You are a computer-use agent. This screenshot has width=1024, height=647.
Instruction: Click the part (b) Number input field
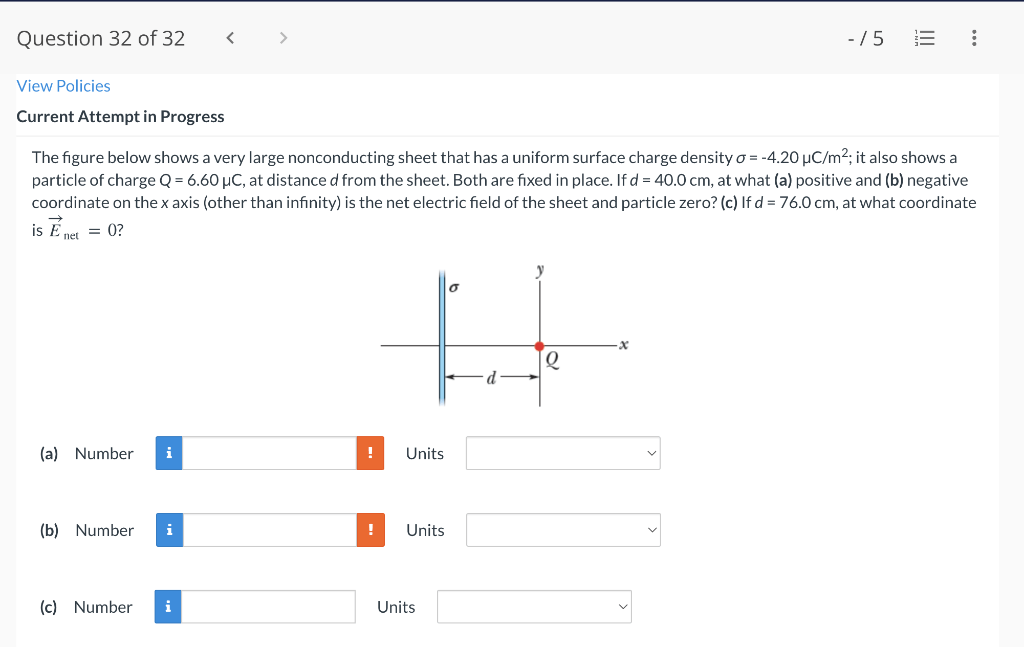[x=269, y=530]
